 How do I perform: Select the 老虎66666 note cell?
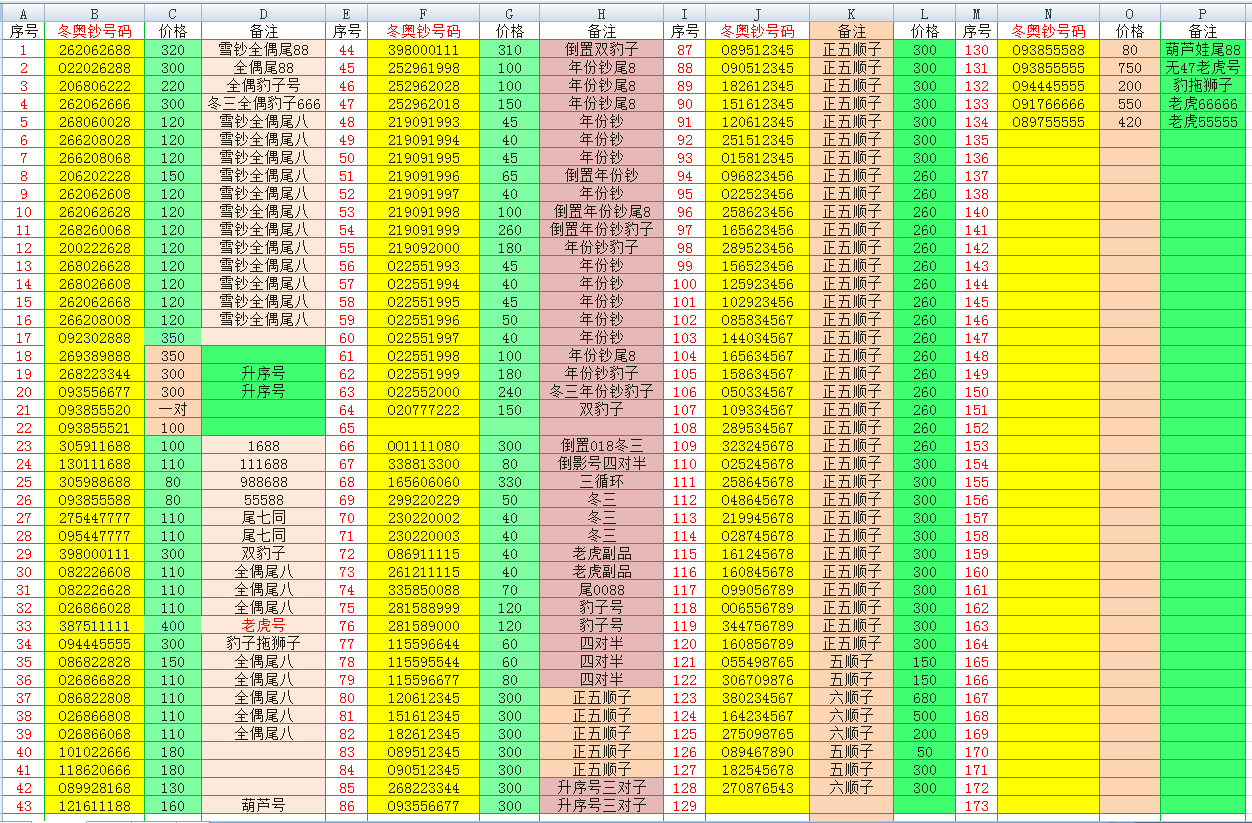tap(1203, 104)
